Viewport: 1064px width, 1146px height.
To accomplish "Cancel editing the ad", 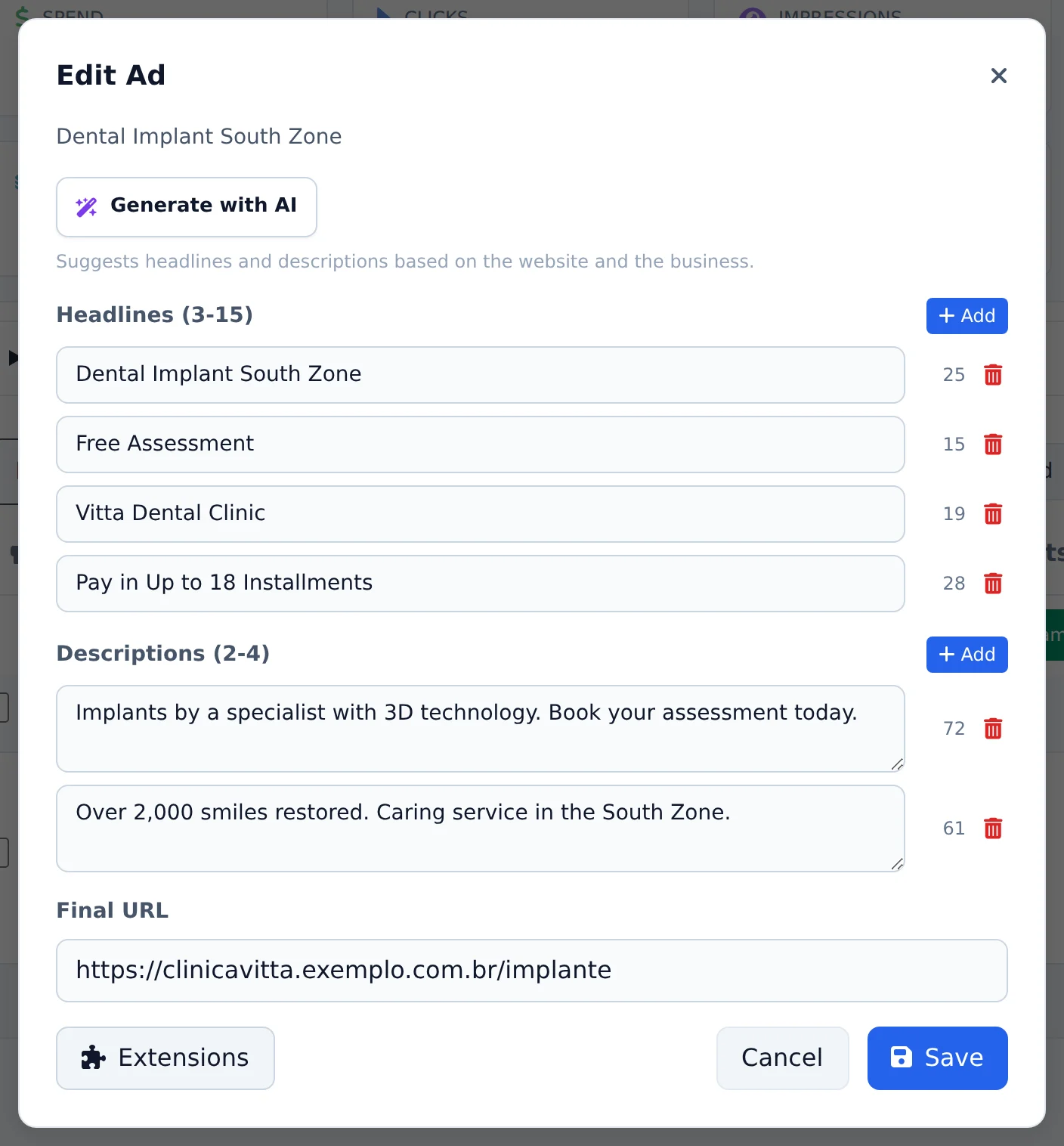I will coord(783,1058).
